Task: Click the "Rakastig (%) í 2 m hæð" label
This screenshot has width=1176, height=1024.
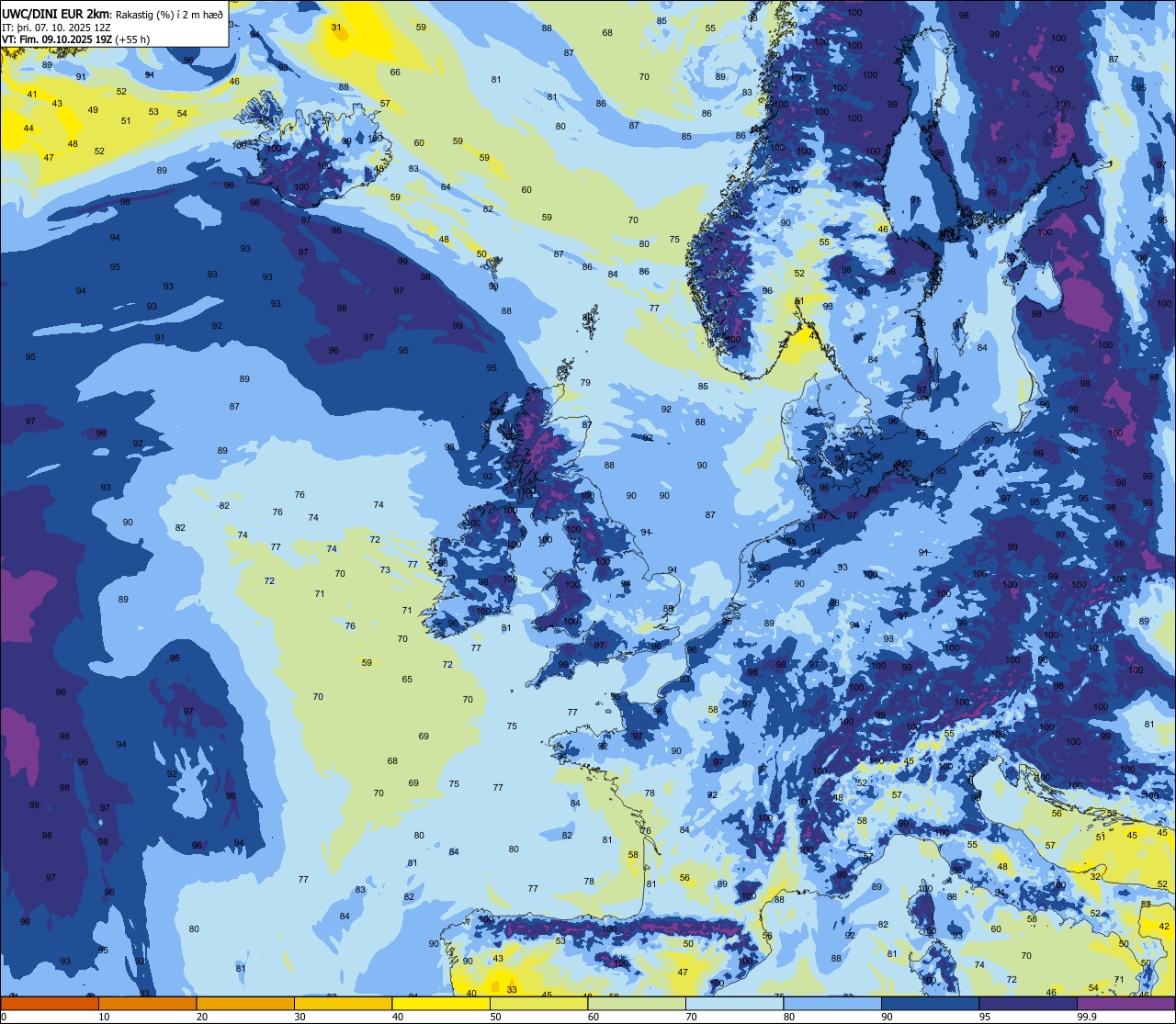Action: tap(168, 14)
